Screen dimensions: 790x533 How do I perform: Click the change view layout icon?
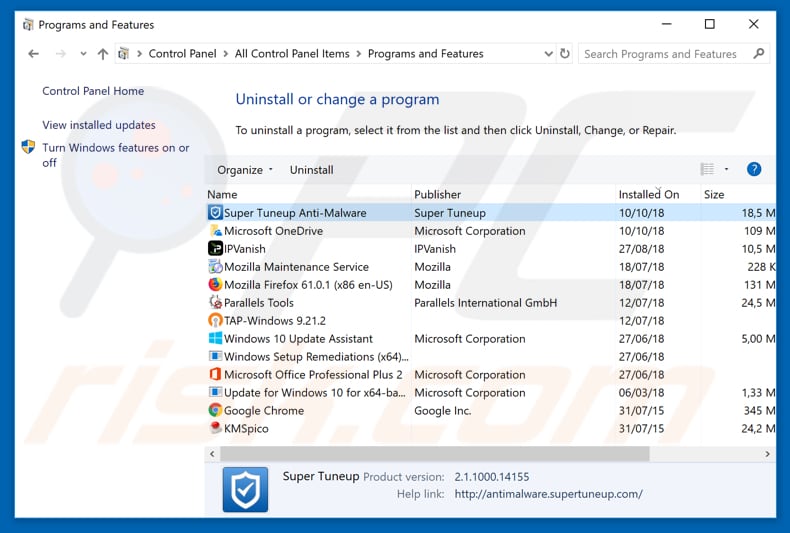707,169
